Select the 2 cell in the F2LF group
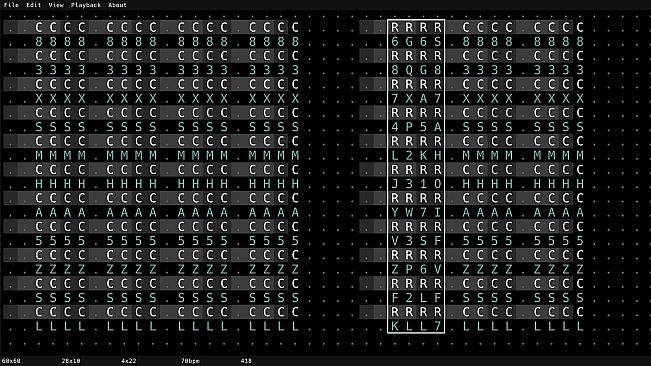Image resolution: width=651 pixels, height=366 pixels. click(x=409, y=298)
